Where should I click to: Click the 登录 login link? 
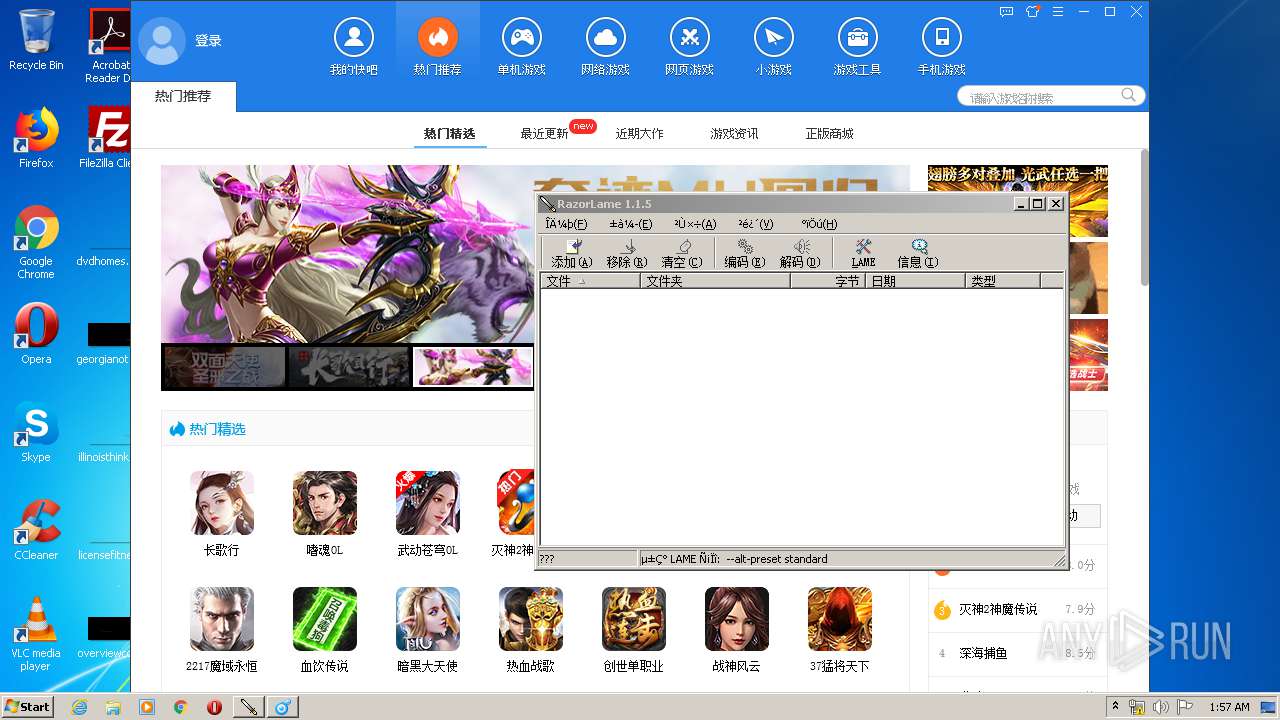(x=208, y=41)
